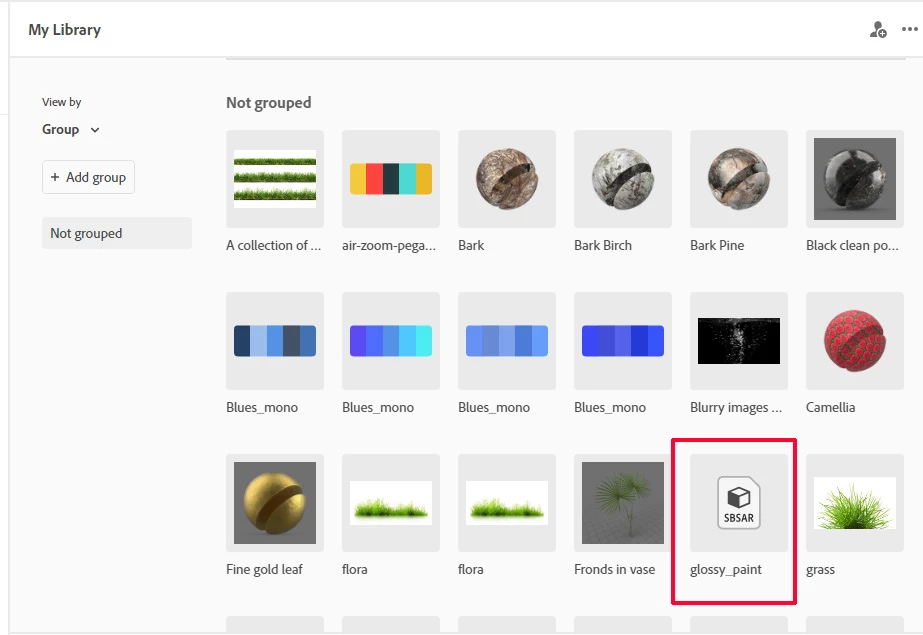Select the Bark Birch material thumbnail
This screenshot has width=923, height=635.
click(623, 179)
